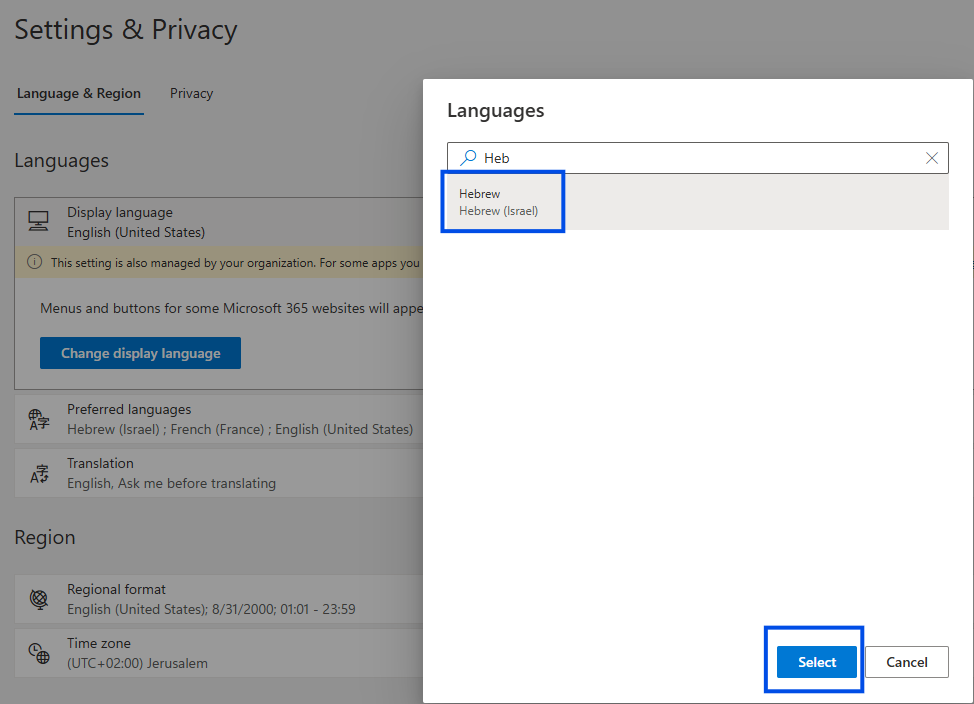Screen dimensions: 974x704
Task: Open the Time zone row
Action: tap(219, 653)
